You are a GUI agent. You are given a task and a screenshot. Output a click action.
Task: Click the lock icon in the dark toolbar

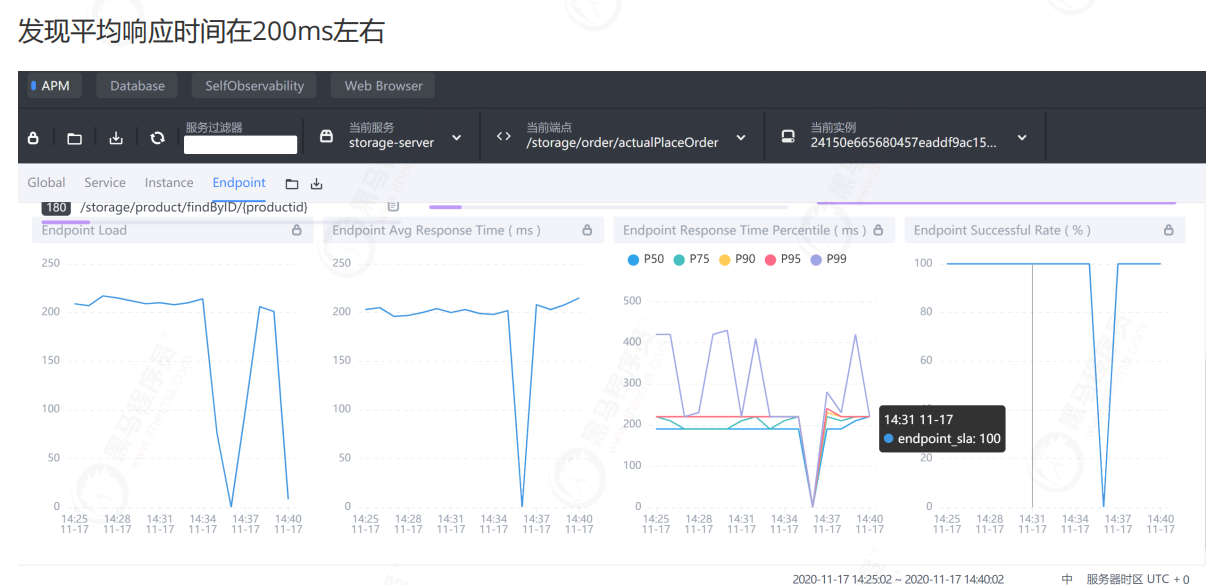pyautogui.click(x=33, y=138)
